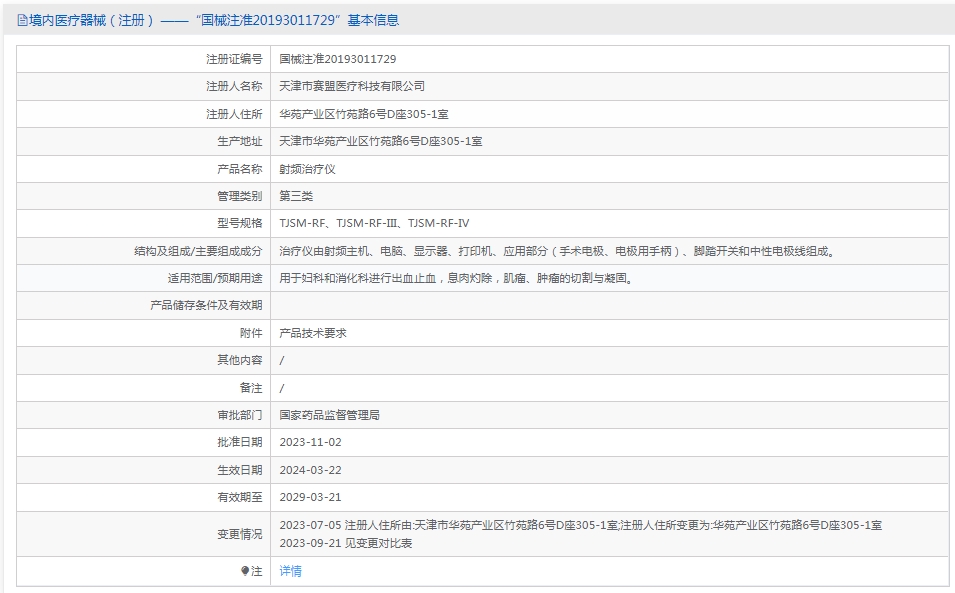Select the 华苑产业区竹苑路6号D座305-1室 registrant address value

coord(364,114)
